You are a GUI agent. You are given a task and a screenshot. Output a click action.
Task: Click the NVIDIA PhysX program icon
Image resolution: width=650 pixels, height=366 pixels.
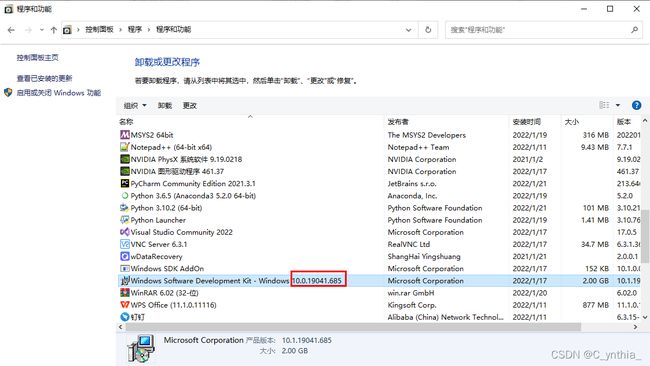point(124,159)
